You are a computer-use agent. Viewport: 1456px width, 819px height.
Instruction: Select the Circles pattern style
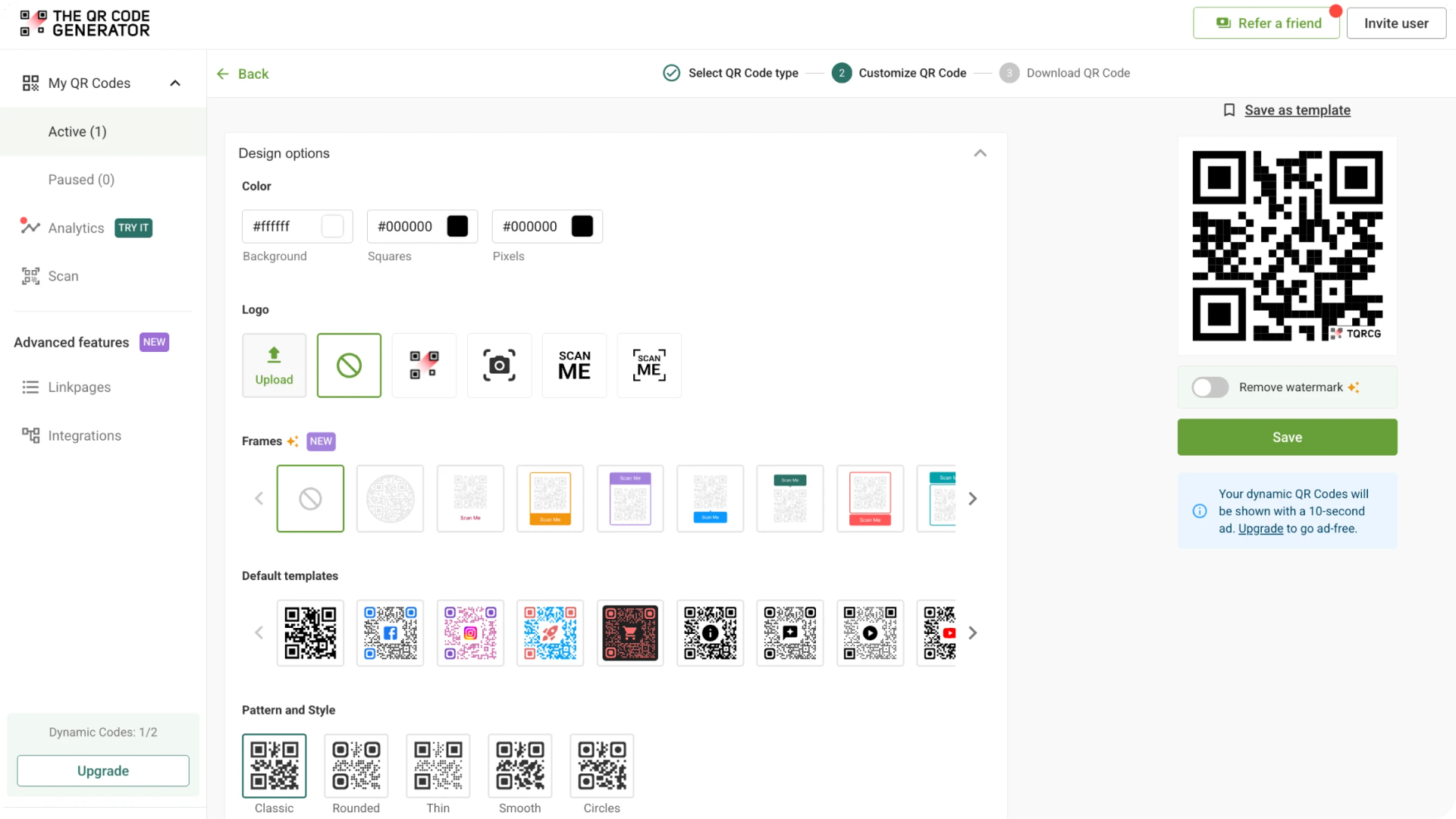(601, 765)
